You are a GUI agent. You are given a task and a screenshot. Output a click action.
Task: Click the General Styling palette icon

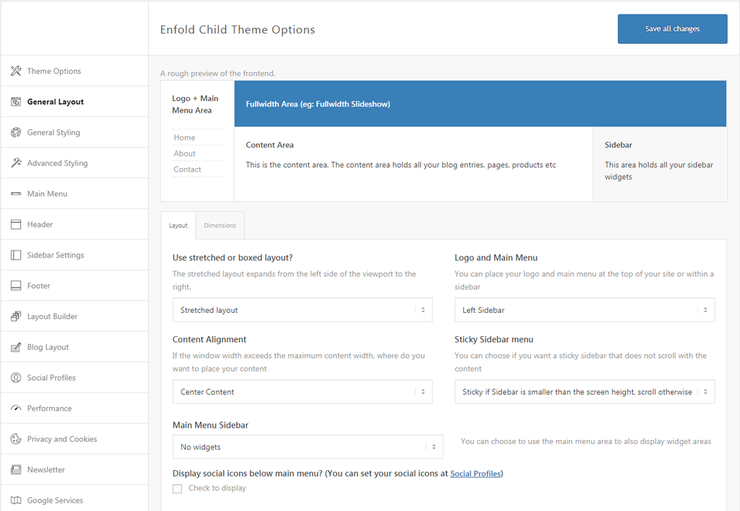point(16,133)
